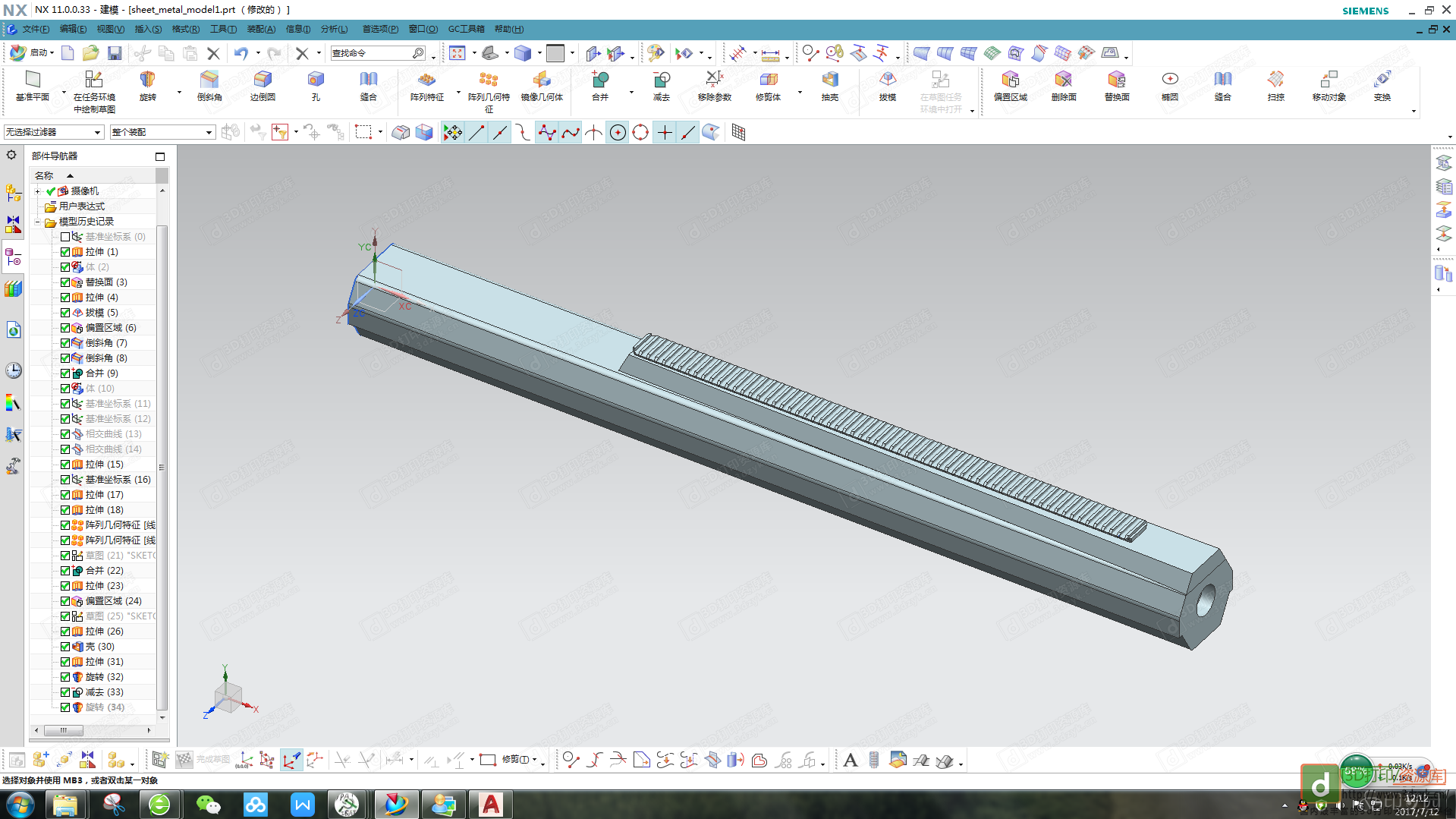This screenshot has height=819, width=1456.
Task: Expand the undo history dropdown arrow
Action: tap(258, 53)
